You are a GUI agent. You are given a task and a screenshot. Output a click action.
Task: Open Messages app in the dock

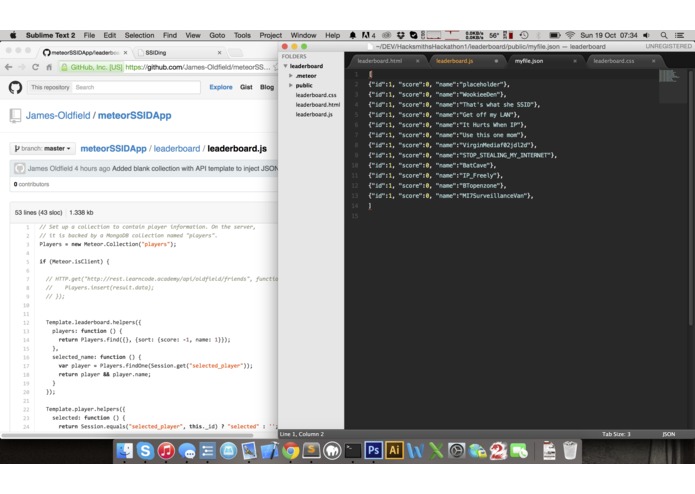point(187,451)
